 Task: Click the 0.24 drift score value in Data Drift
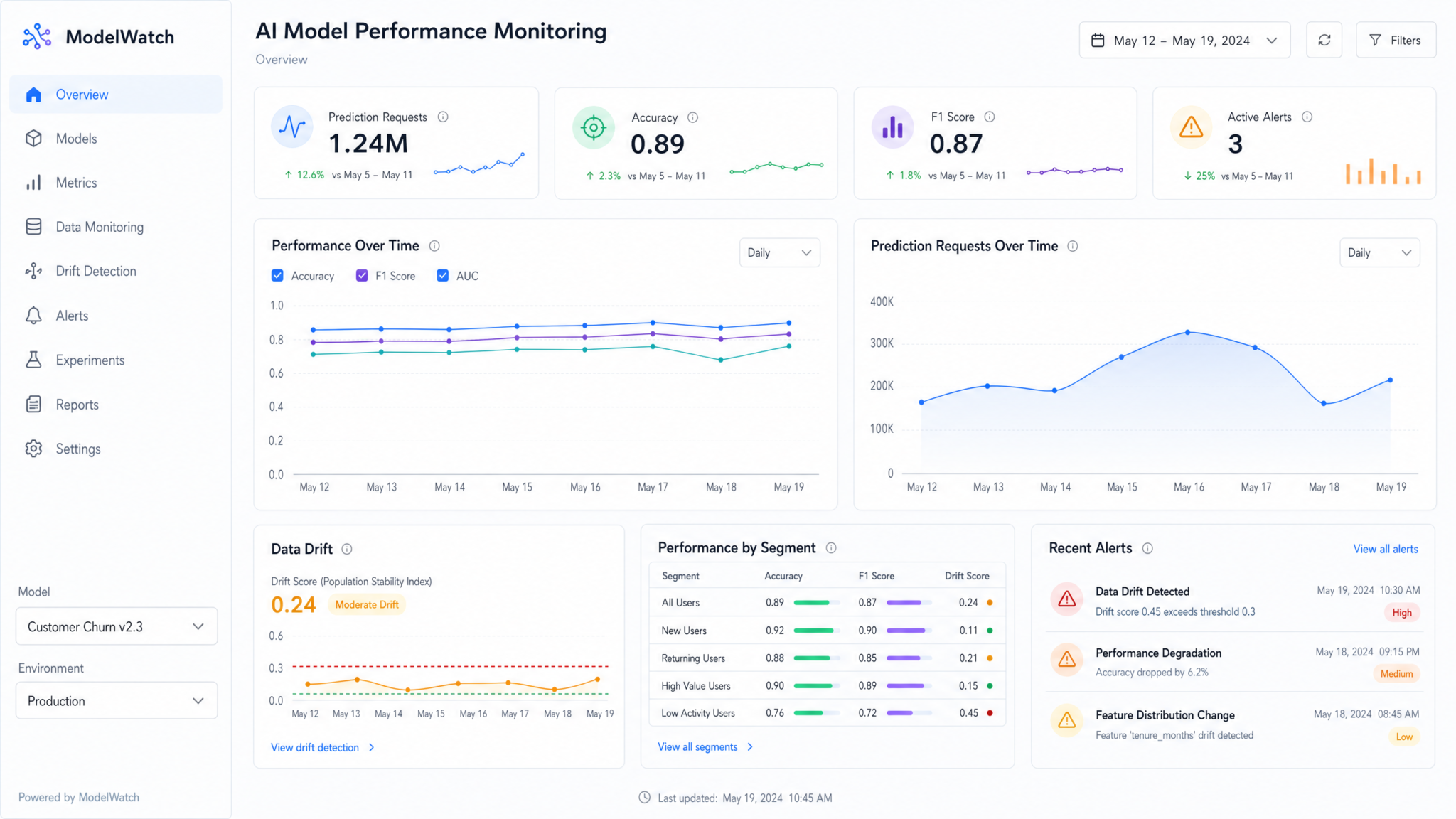(x=293, y=604)
